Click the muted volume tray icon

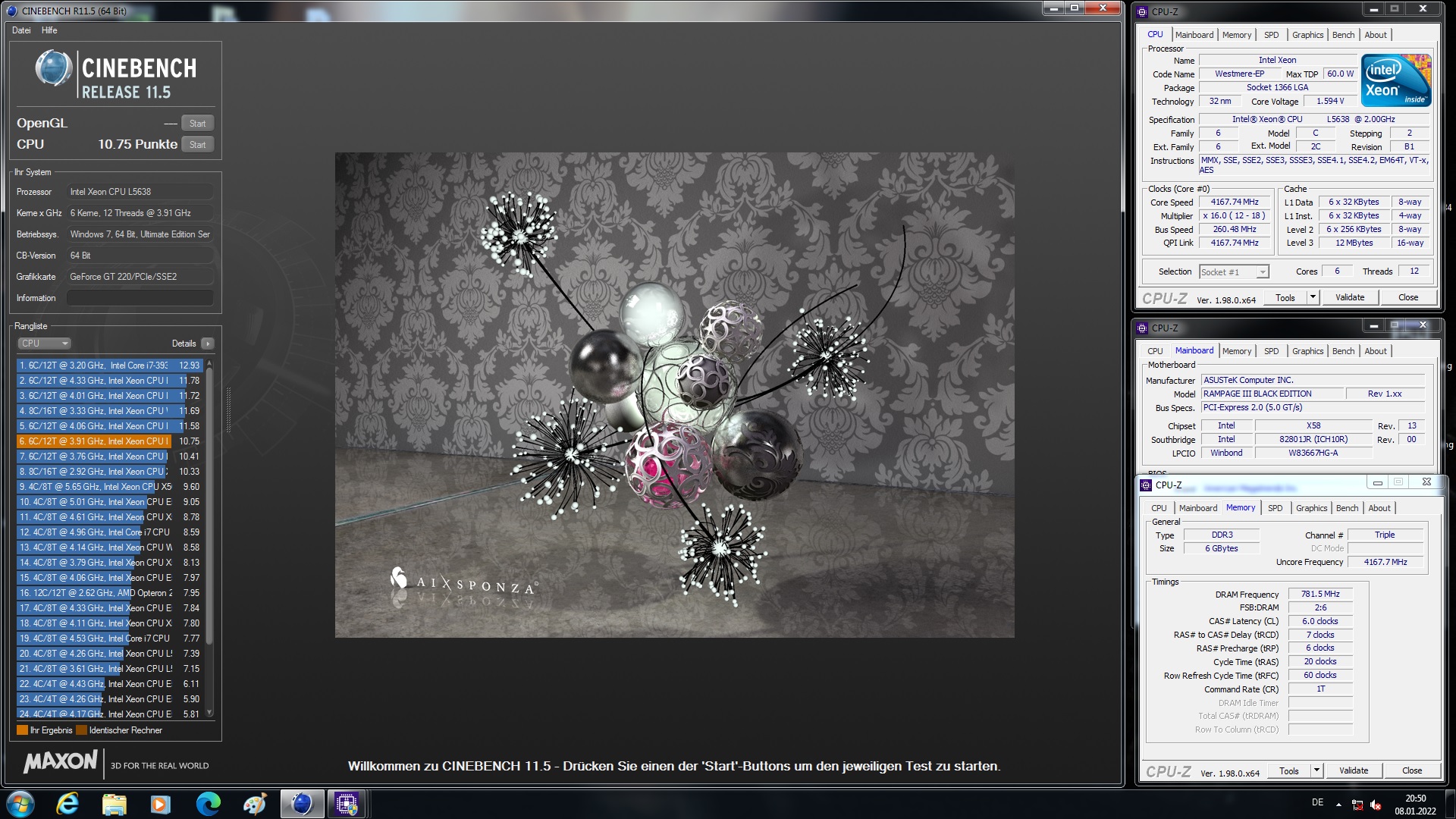tap(1376, 805)
